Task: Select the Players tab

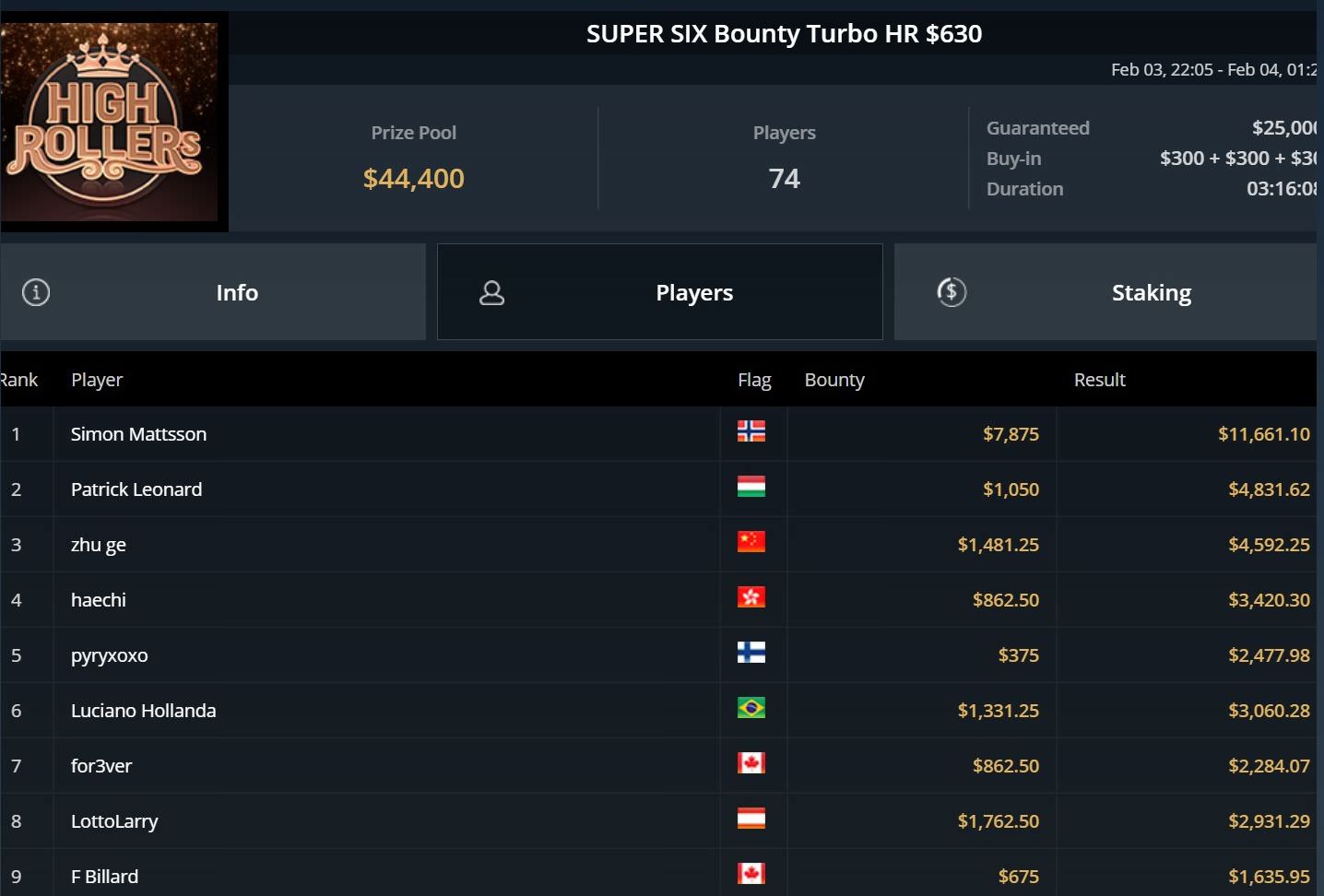Action: pos(693,293)
